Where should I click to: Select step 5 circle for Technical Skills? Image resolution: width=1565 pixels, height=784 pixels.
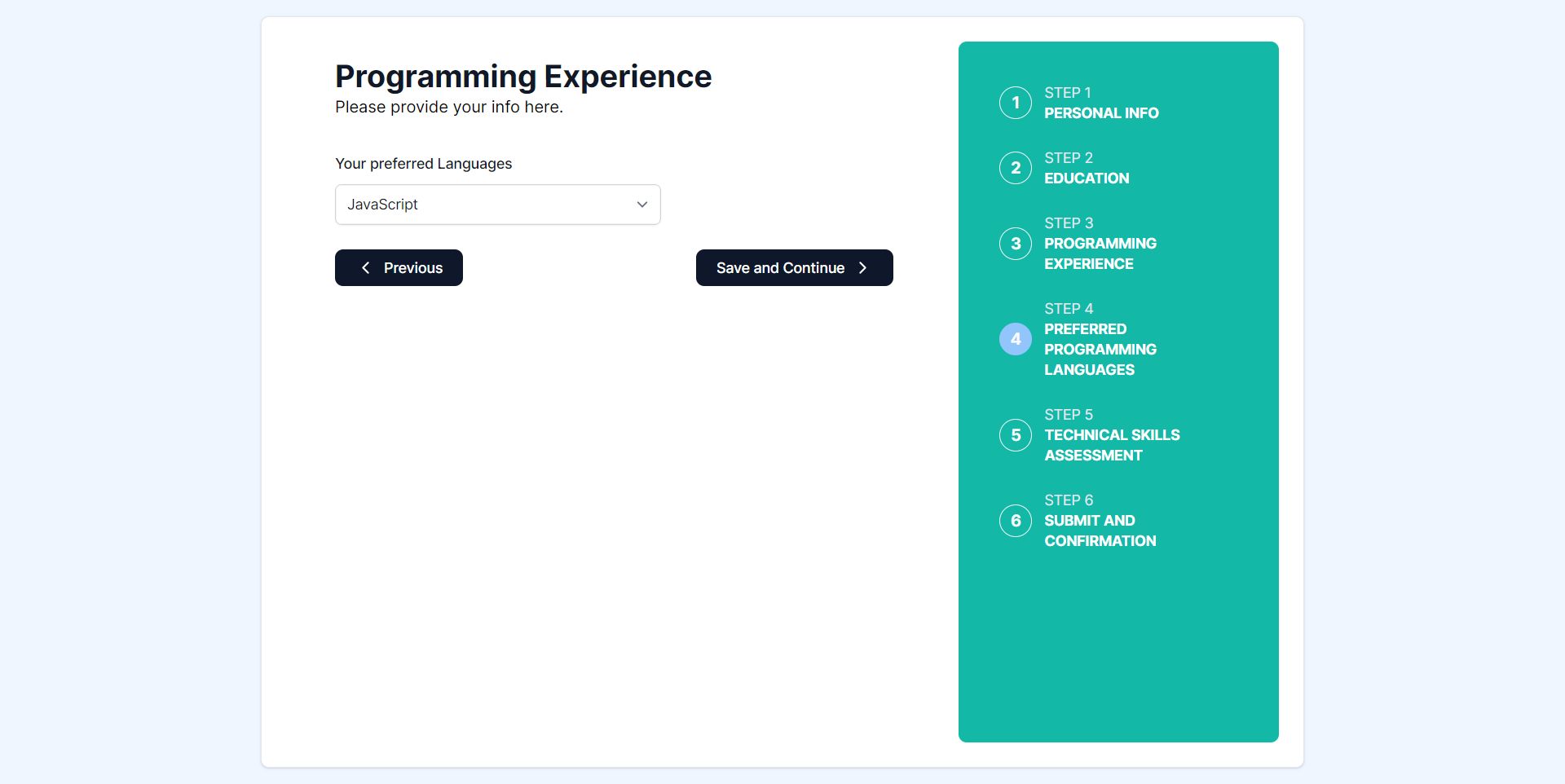click(1016, 435)
